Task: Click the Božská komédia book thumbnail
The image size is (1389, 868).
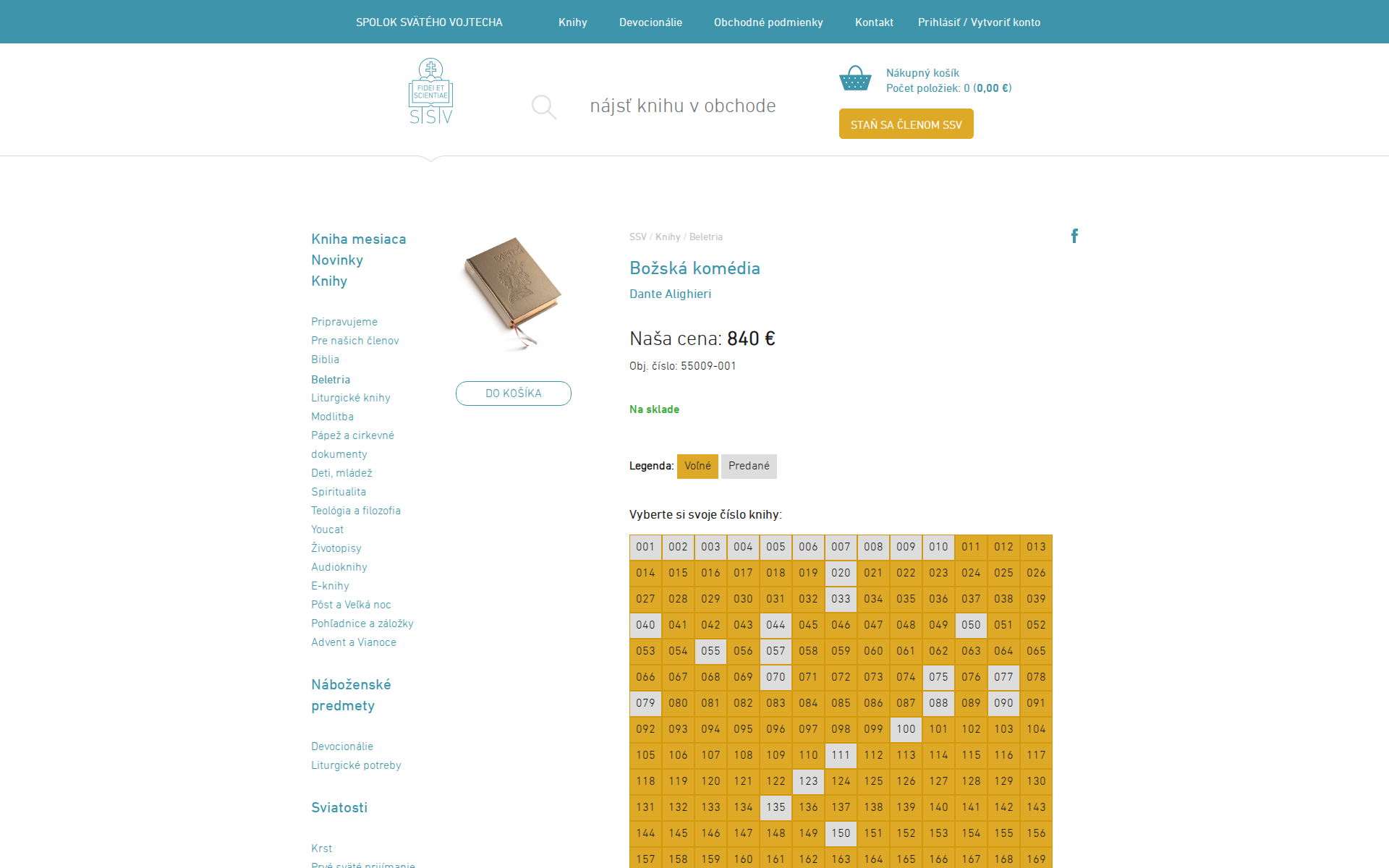Action: (x=512, y=293)
